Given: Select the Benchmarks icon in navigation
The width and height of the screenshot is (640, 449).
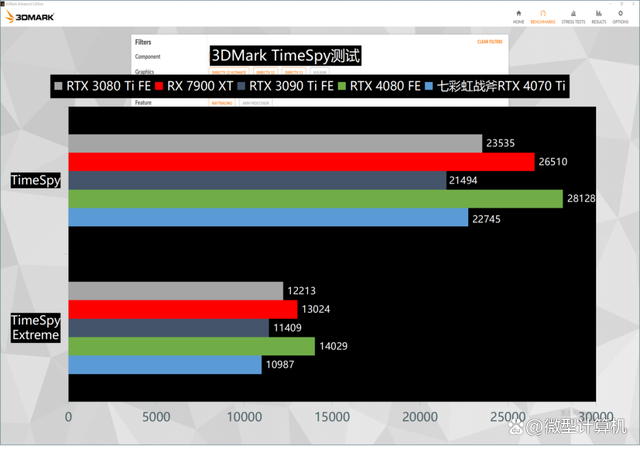Looking at the screenshot, I should click(544, 16).
